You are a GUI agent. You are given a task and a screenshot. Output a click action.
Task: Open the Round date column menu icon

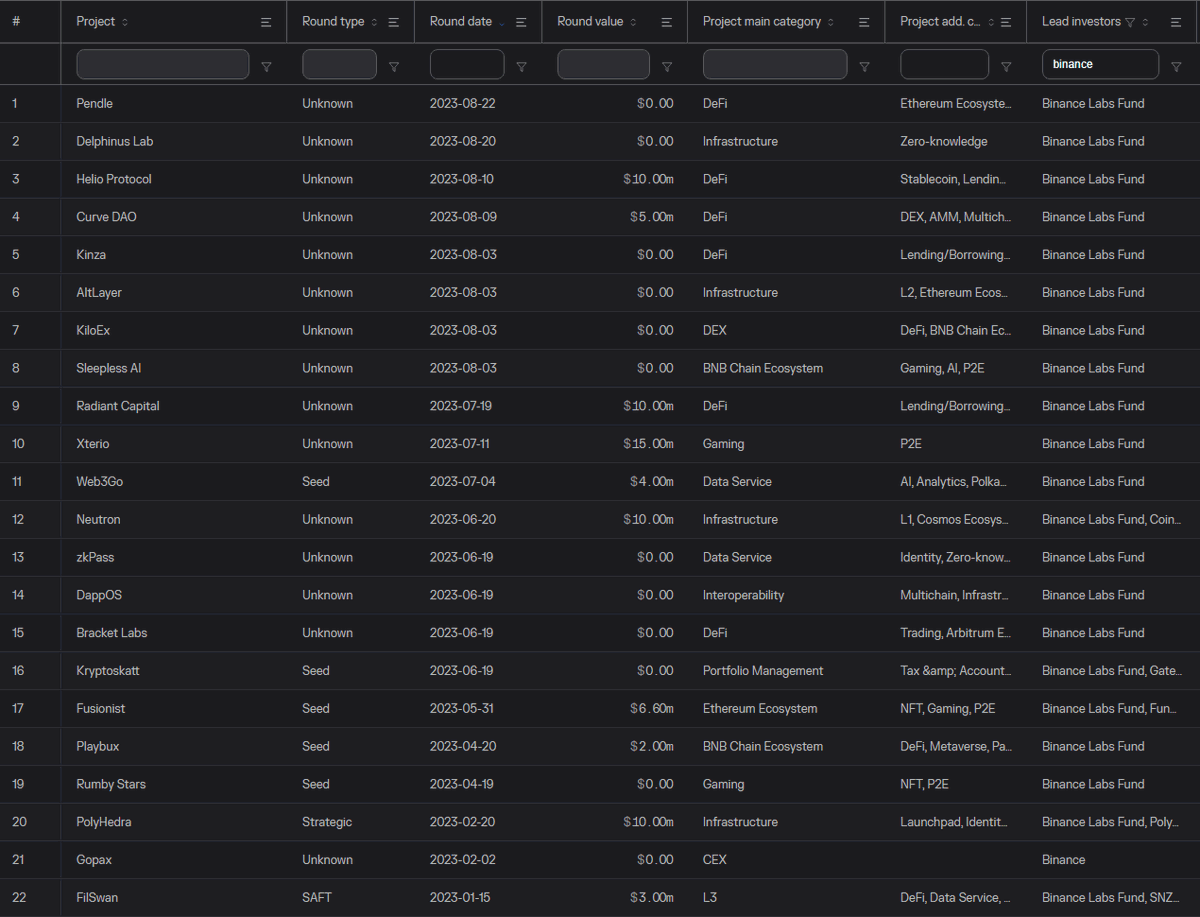521,22
